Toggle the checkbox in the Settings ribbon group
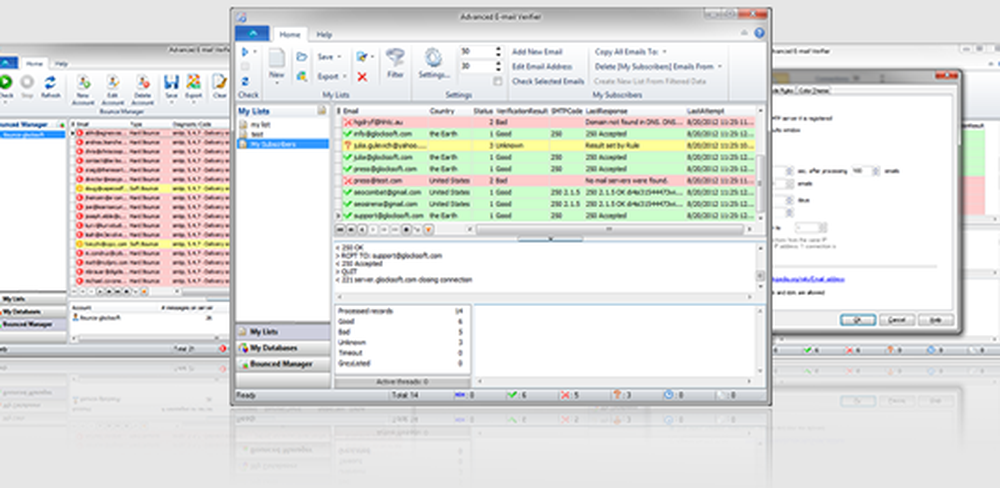Screen dimensions: 1000x488 [497, 81]
